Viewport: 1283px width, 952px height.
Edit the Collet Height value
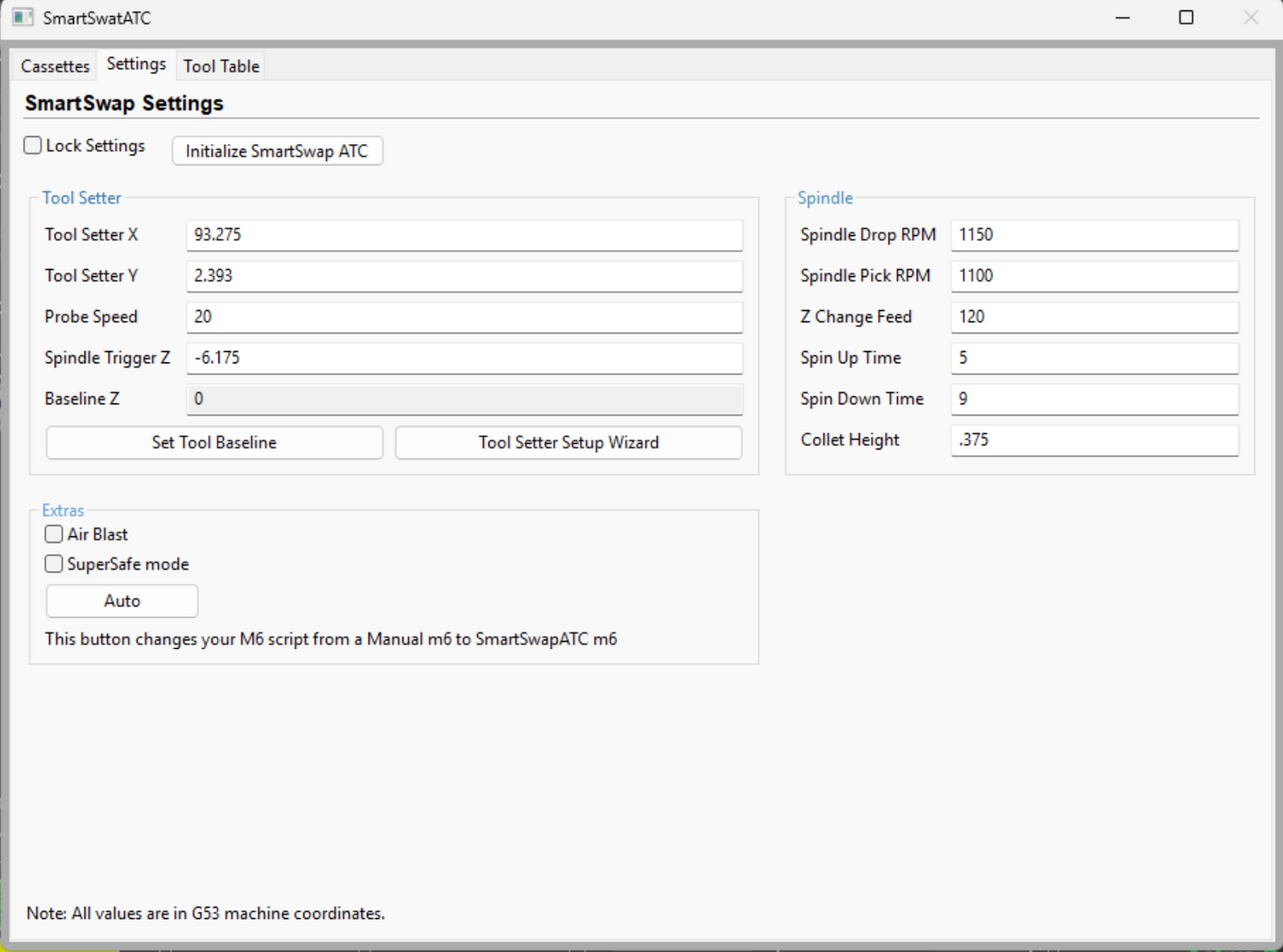tap(1094, 440)
